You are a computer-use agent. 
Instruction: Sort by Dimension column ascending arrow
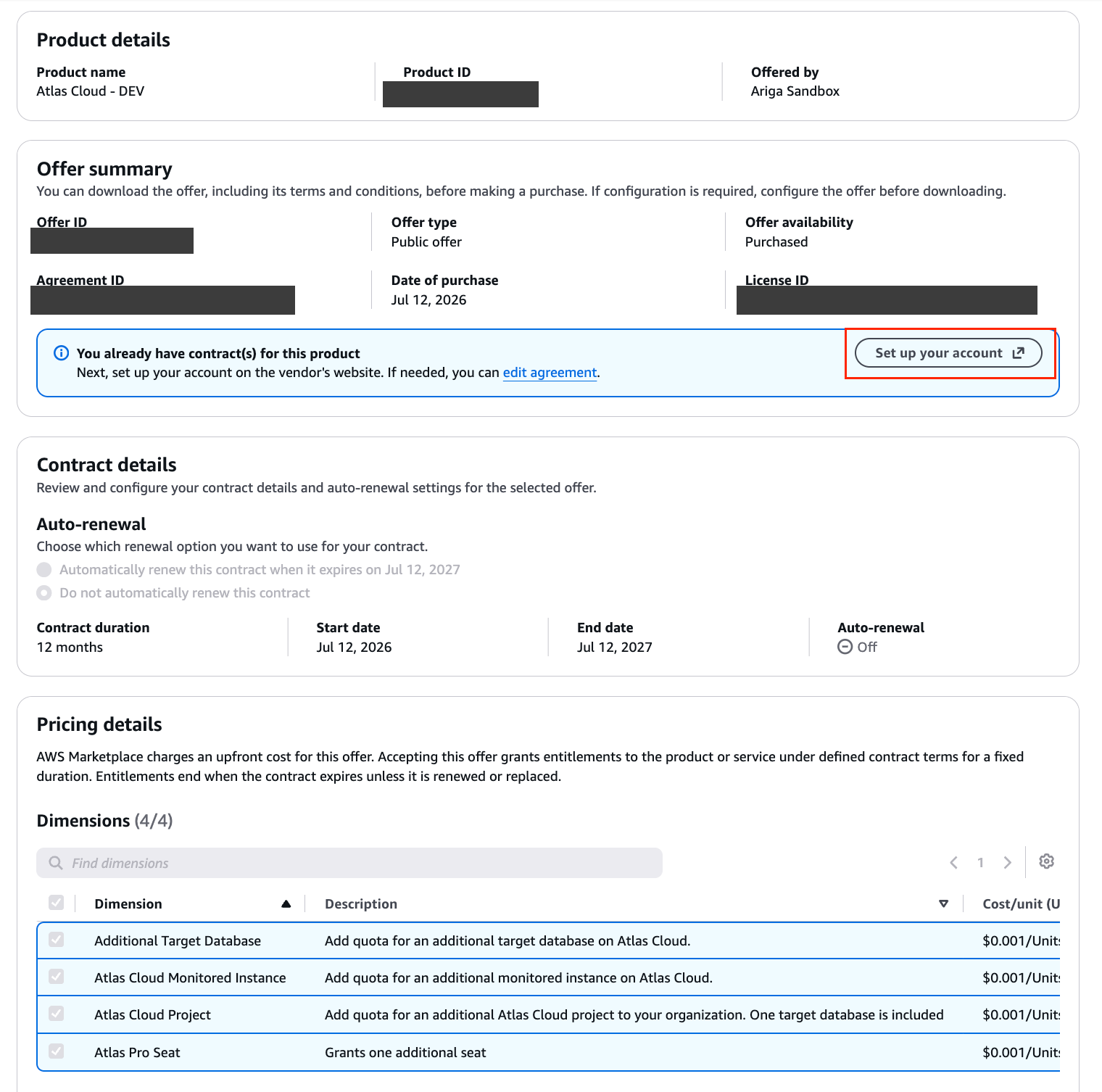click(x=286, y=903)
